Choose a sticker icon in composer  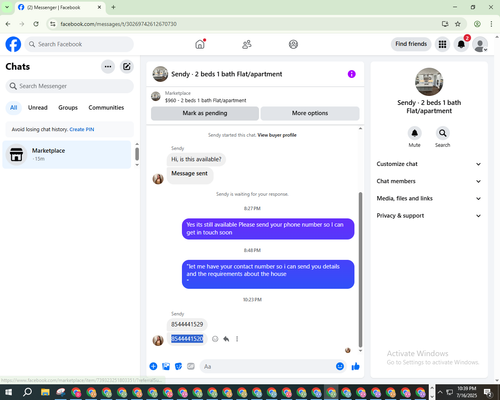[x=178, y=366]
